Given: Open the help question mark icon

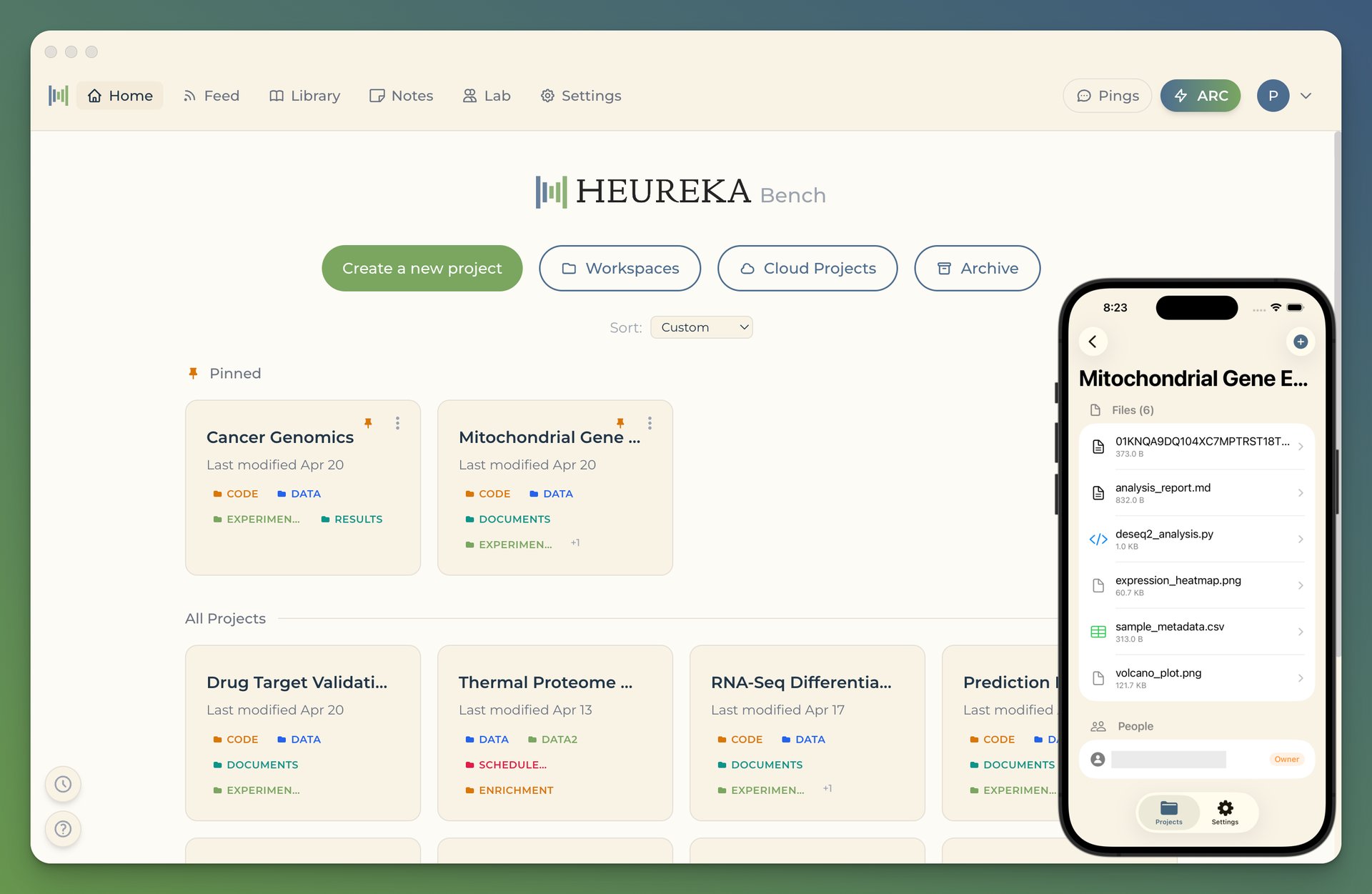Looking at the screenshot, I should (63, 829).
